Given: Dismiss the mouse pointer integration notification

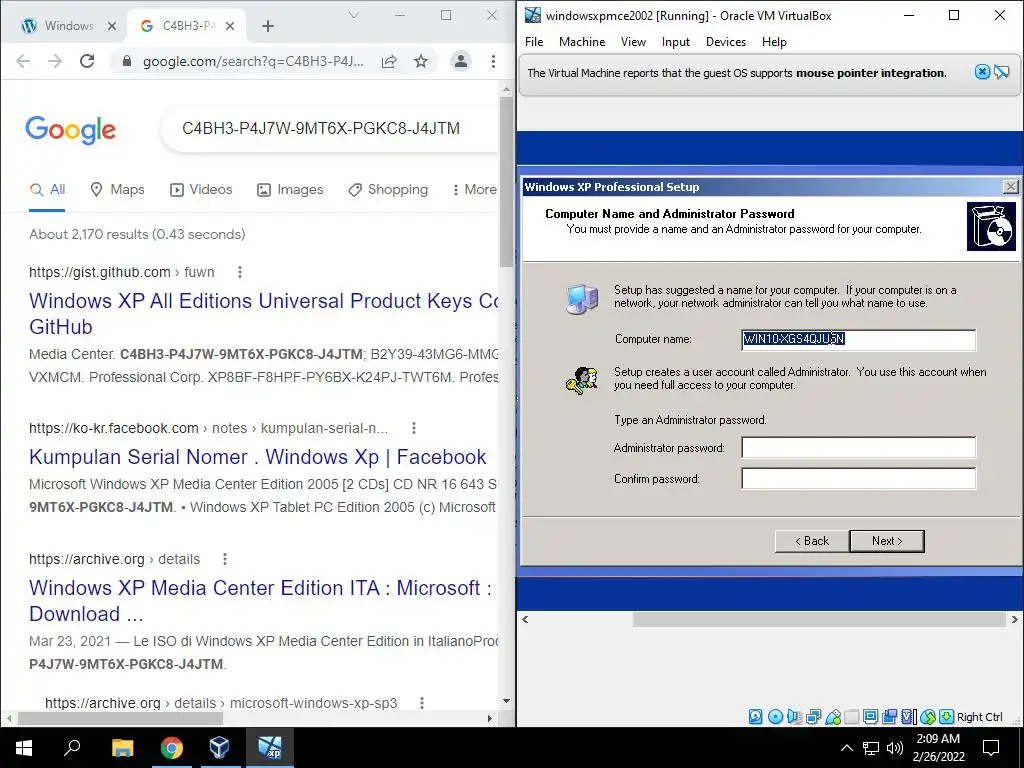Looking at the screenshot, I should (982, 72).
